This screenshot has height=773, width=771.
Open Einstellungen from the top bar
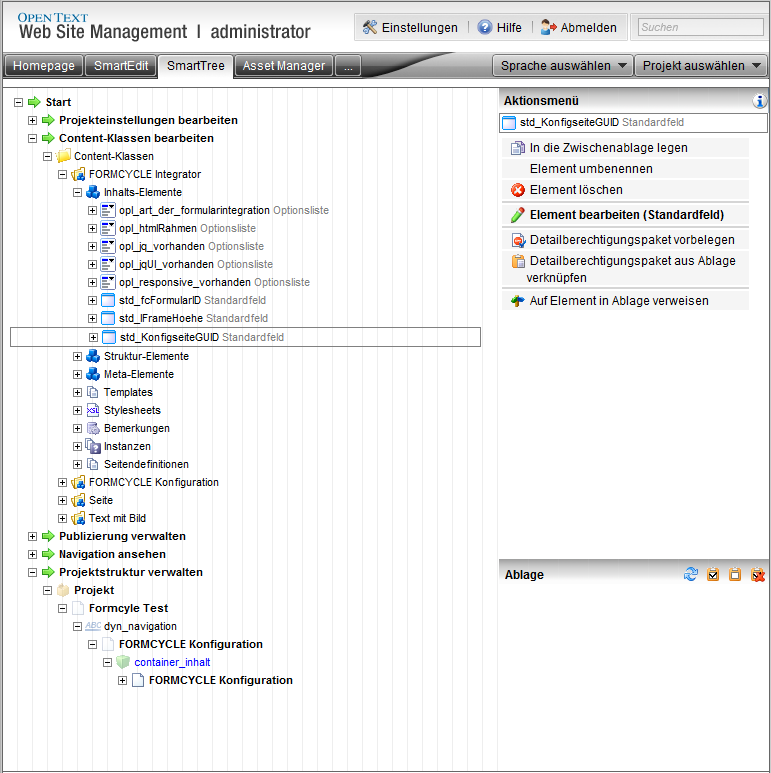tap(409, 27)
